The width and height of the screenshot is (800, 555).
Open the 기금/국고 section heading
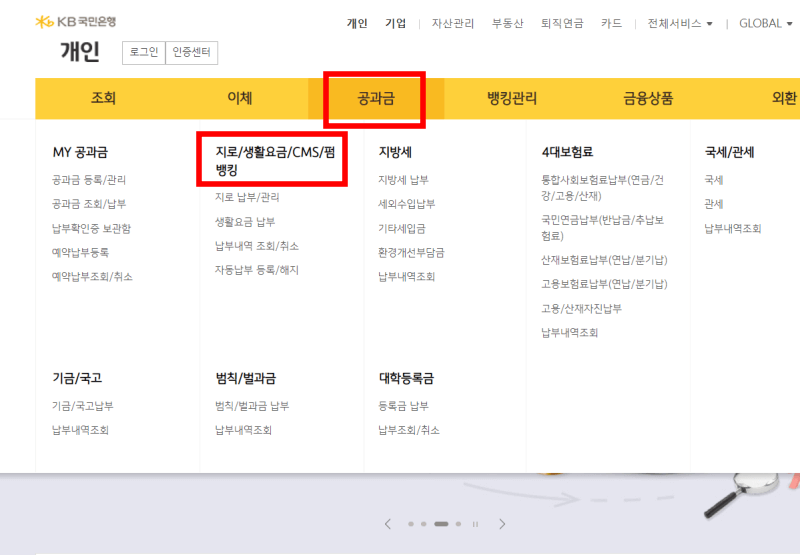[x=77, y=378]
